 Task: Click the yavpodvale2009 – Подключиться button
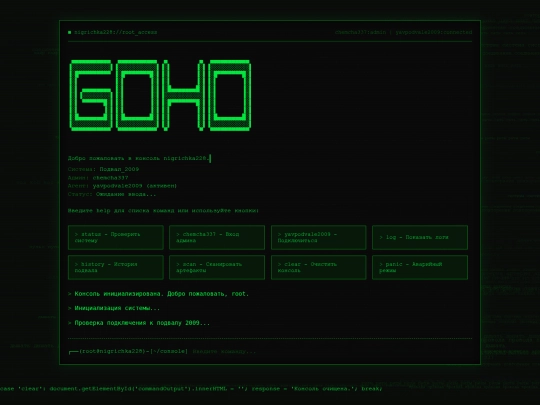tap(319, 237)
